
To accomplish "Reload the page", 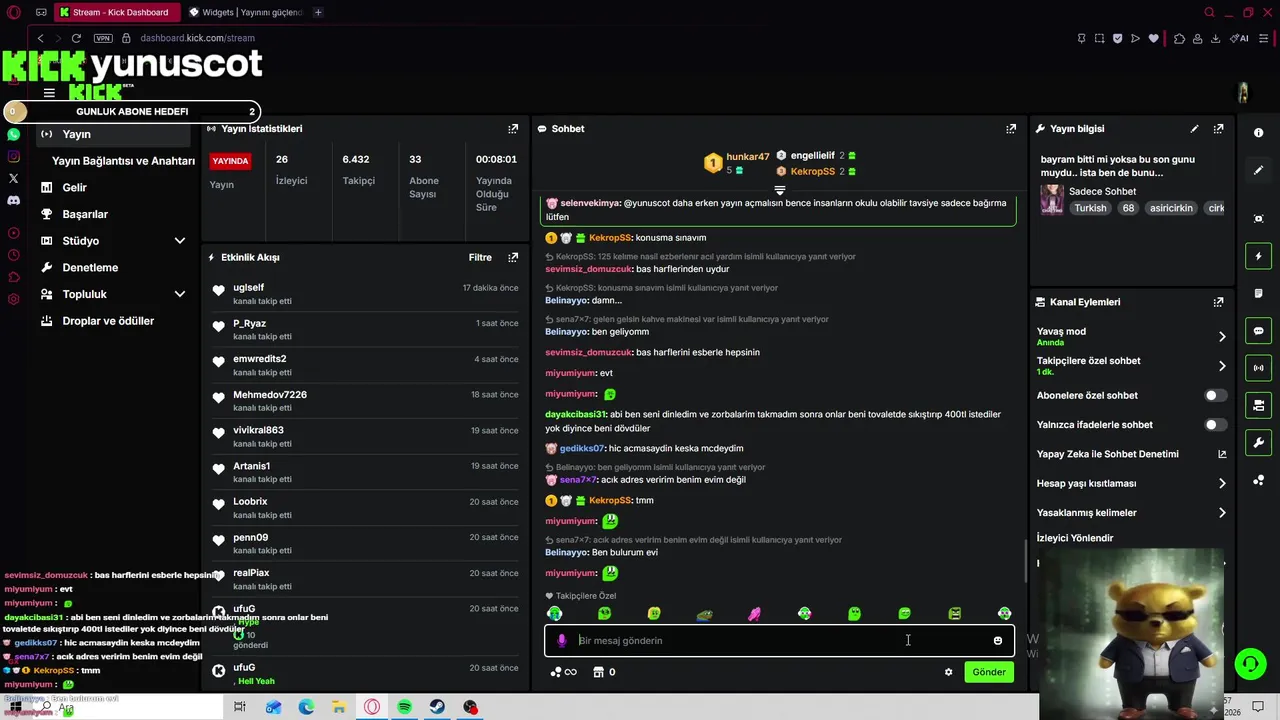I will point(76,38).
